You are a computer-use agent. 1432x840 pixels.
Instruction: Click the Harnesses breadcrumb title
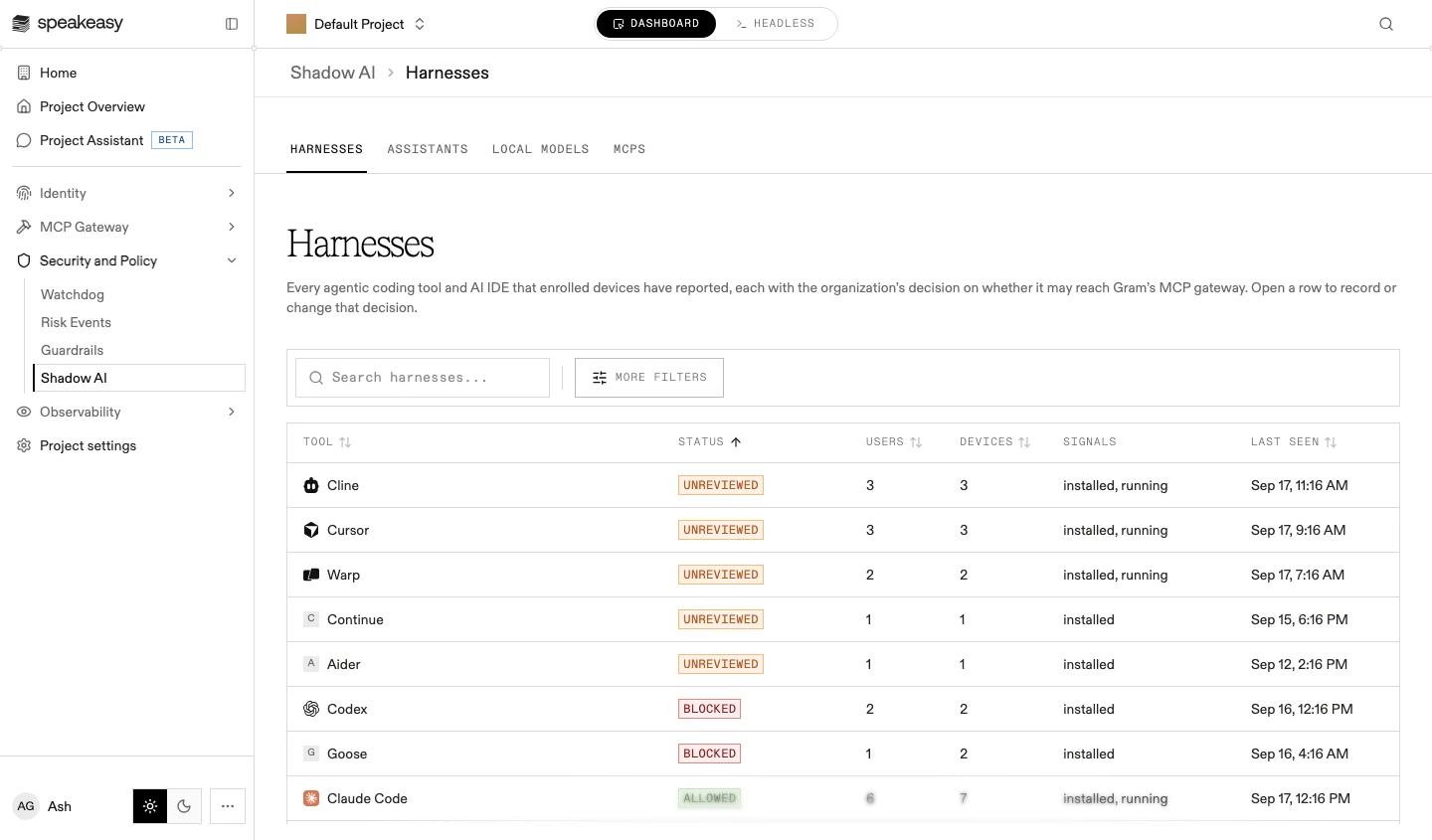pyautogui.click(x=447, y=73)
